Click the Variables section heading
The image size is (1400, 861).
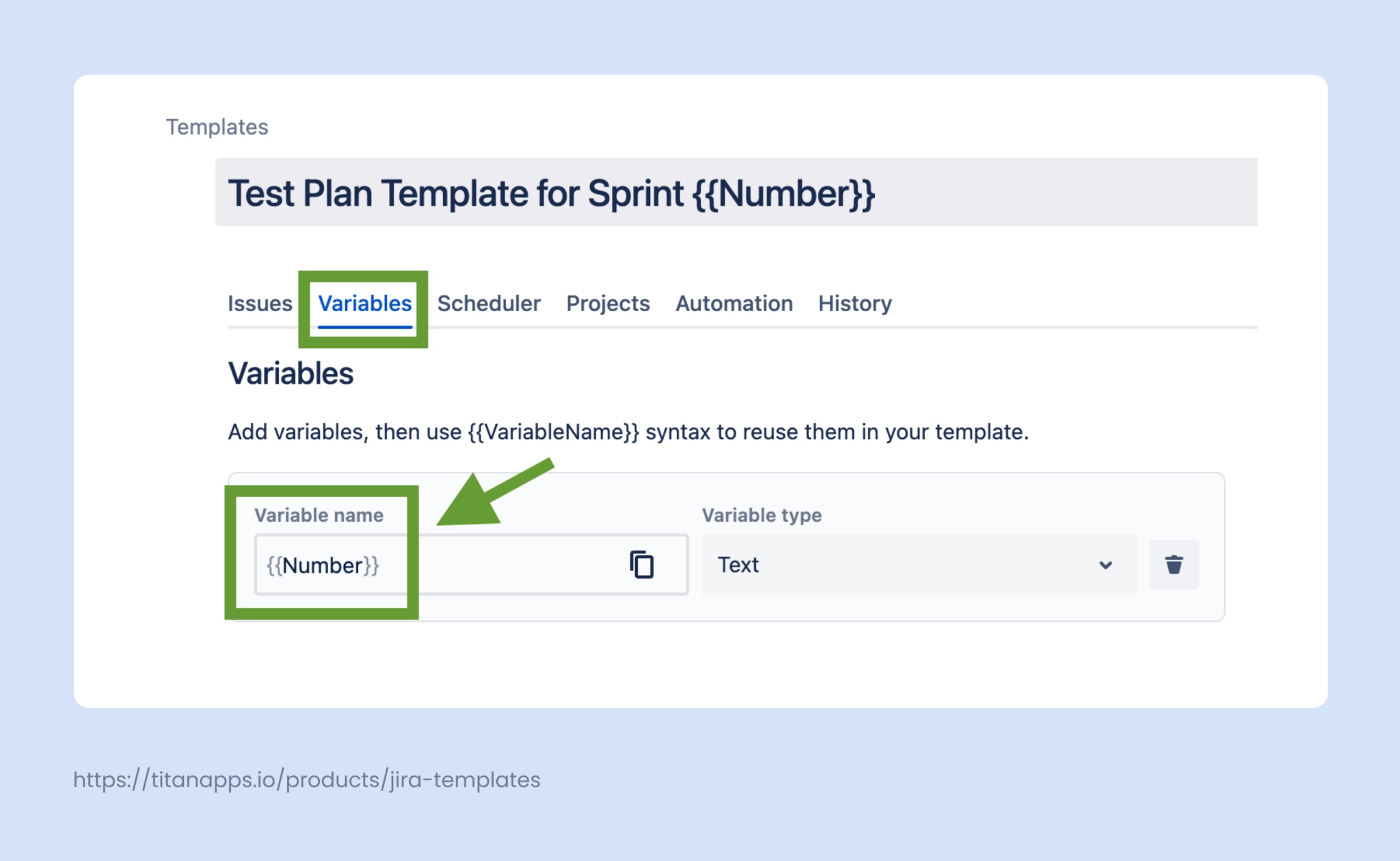click(291, 373)
